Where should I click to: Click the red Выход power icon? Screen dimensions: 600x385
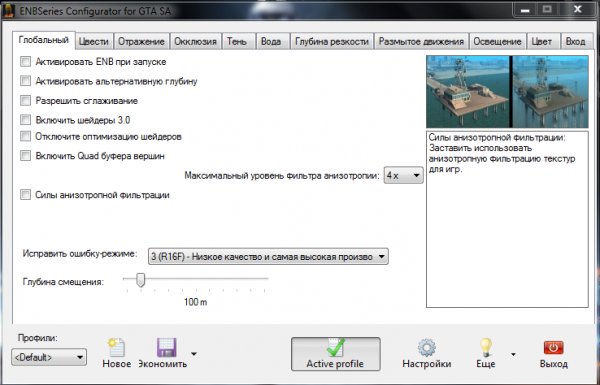(x=553, y=348)
